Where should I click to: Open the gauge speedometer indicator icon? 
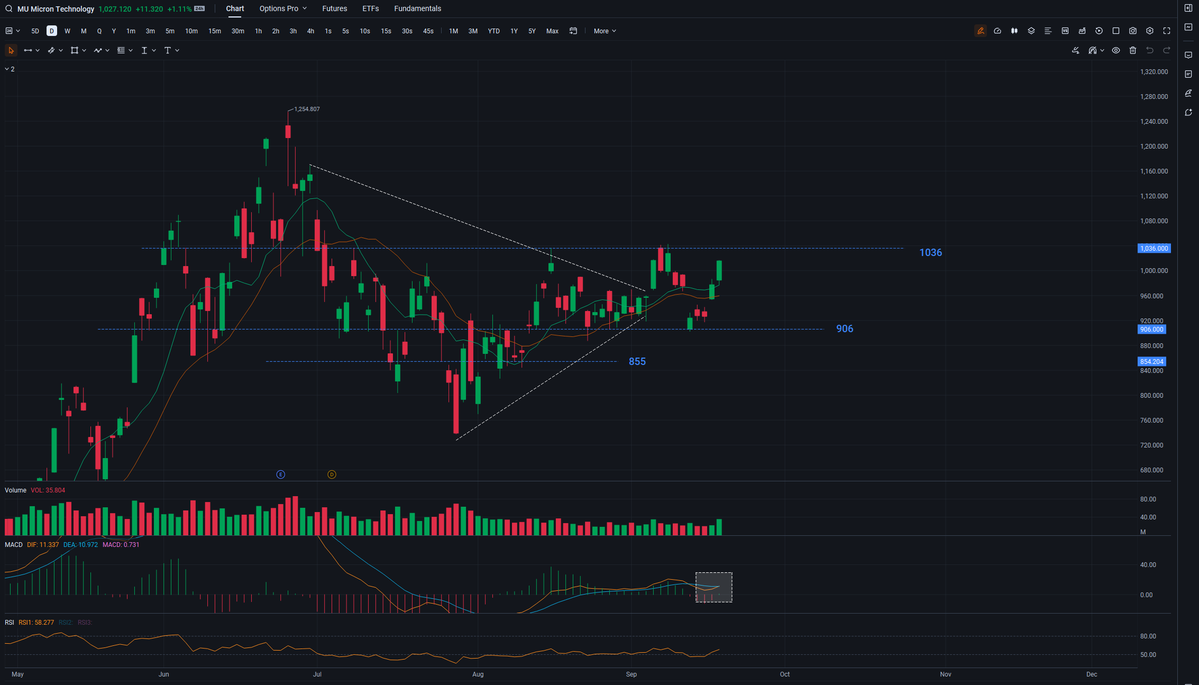click(x=997, y=31)
